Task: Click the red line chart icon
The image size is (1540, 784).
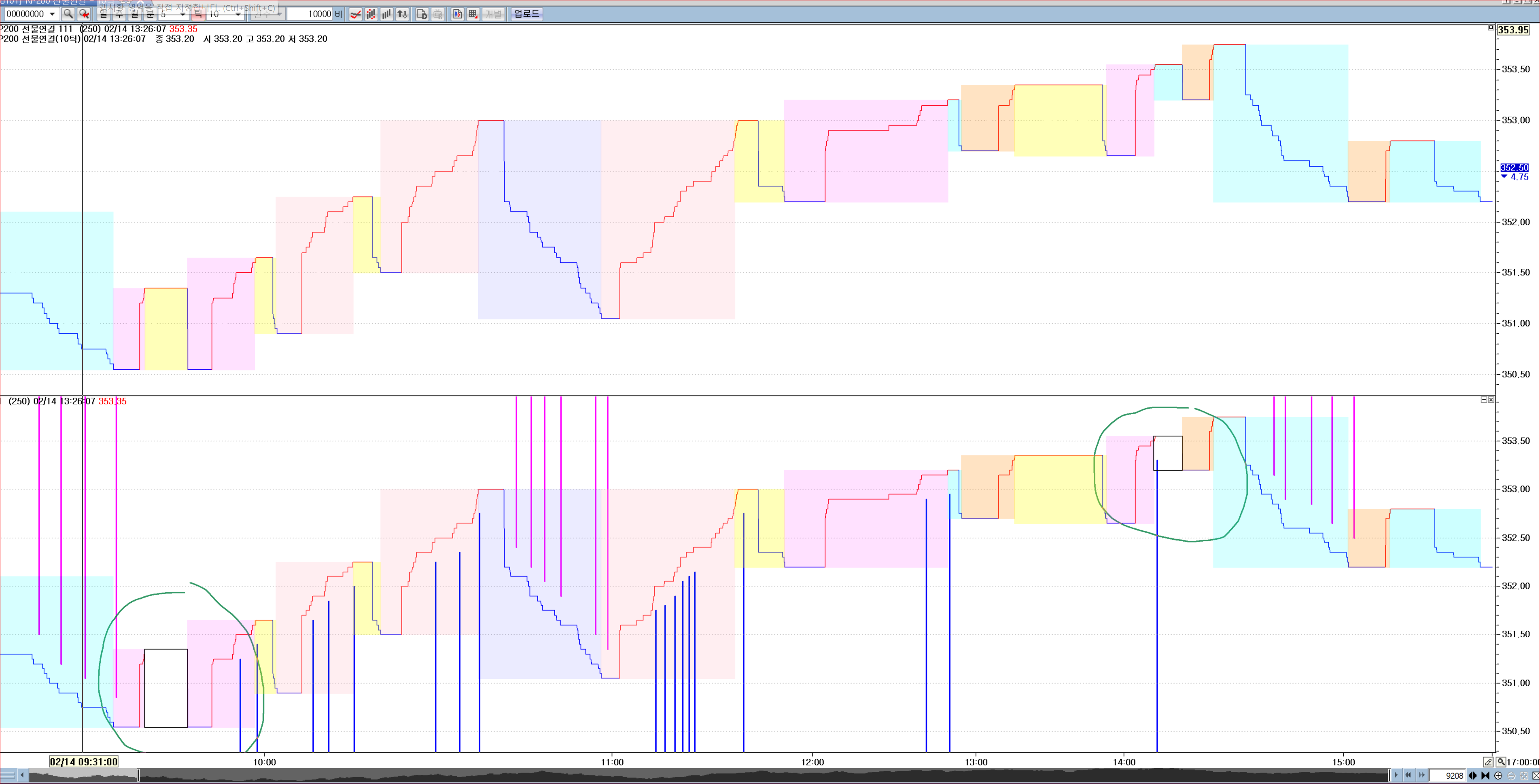Action: point(355,14)
